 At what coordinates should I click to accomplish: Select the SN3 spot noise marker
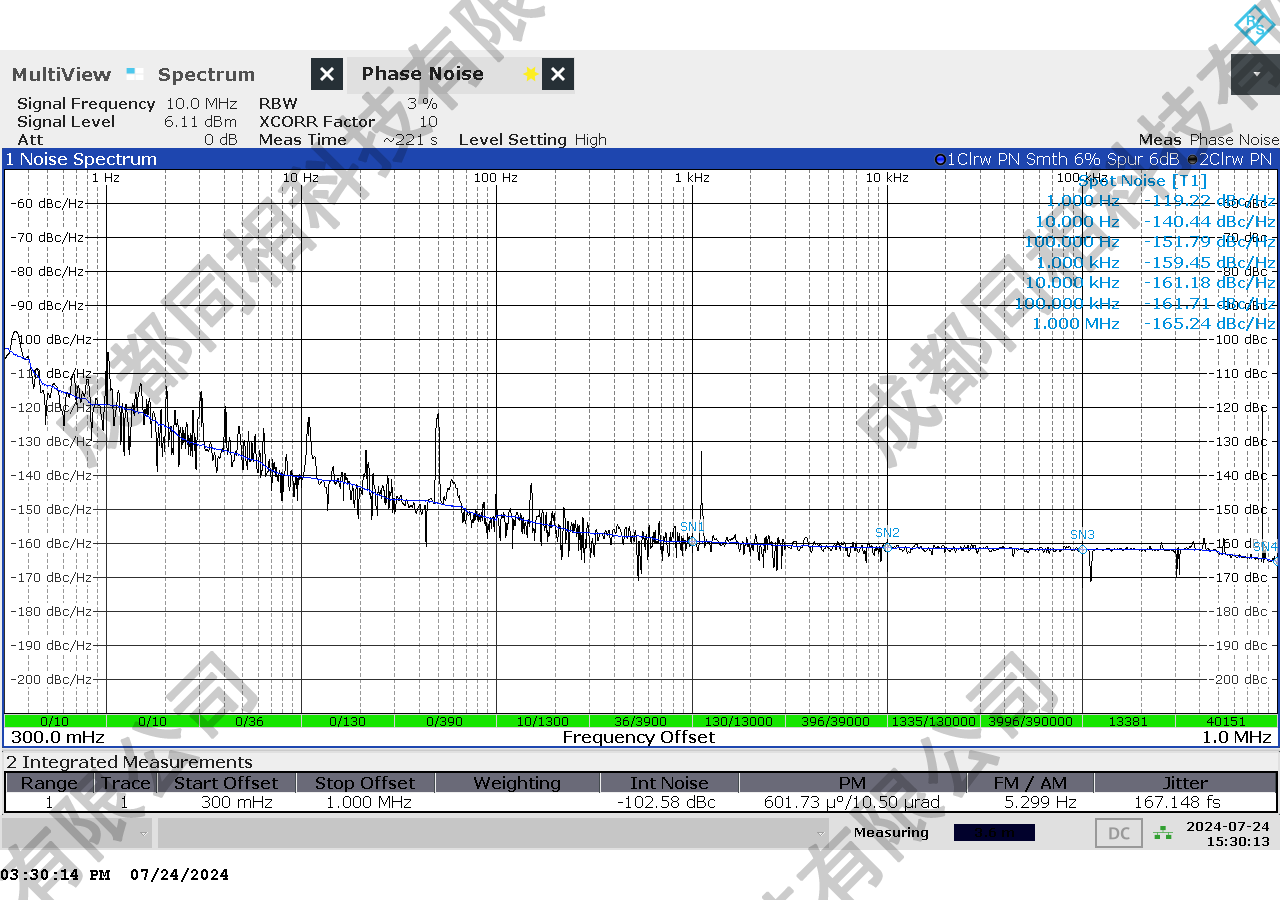pos(1082,549)
